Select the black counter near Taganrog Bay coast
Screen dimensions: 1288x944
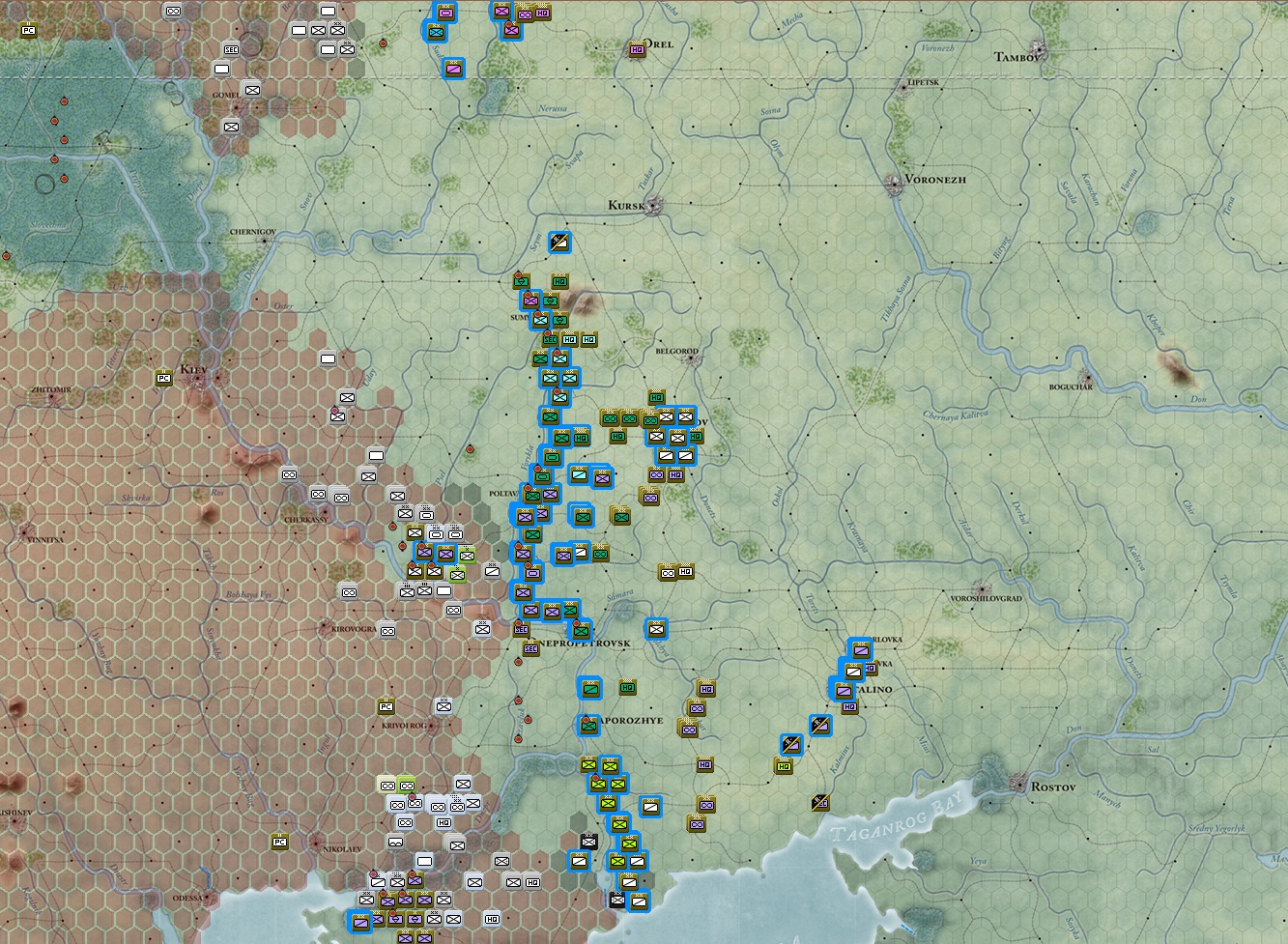(x=820, y=802)
